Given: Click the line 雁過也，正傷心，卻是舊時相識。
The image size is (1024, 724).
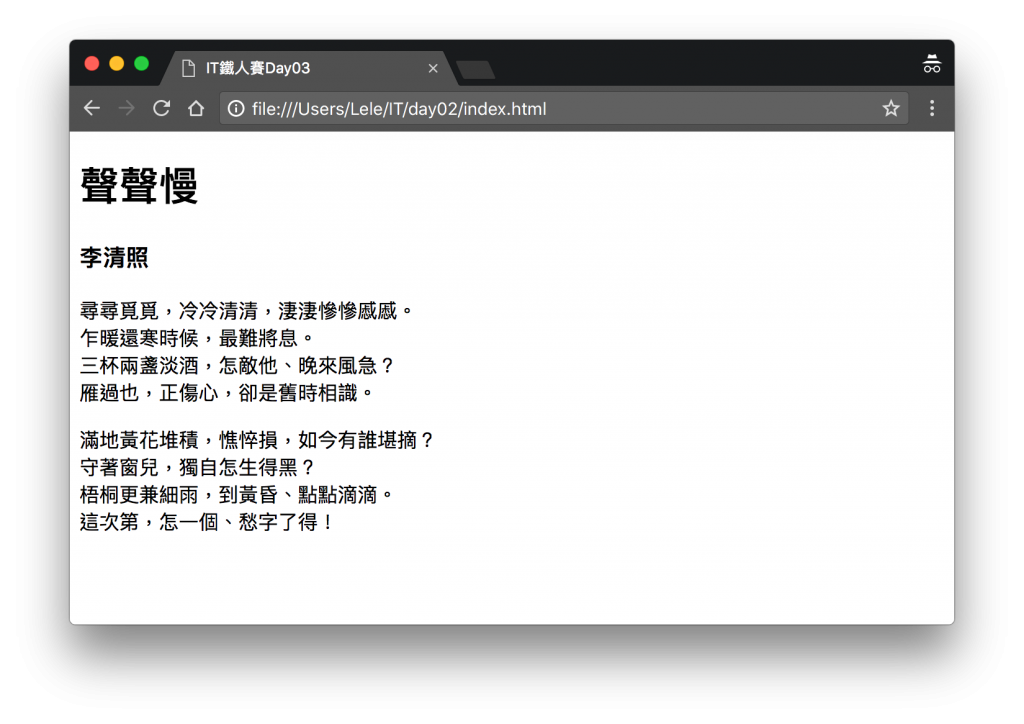Looking at the screenshot, I should 227,393.
